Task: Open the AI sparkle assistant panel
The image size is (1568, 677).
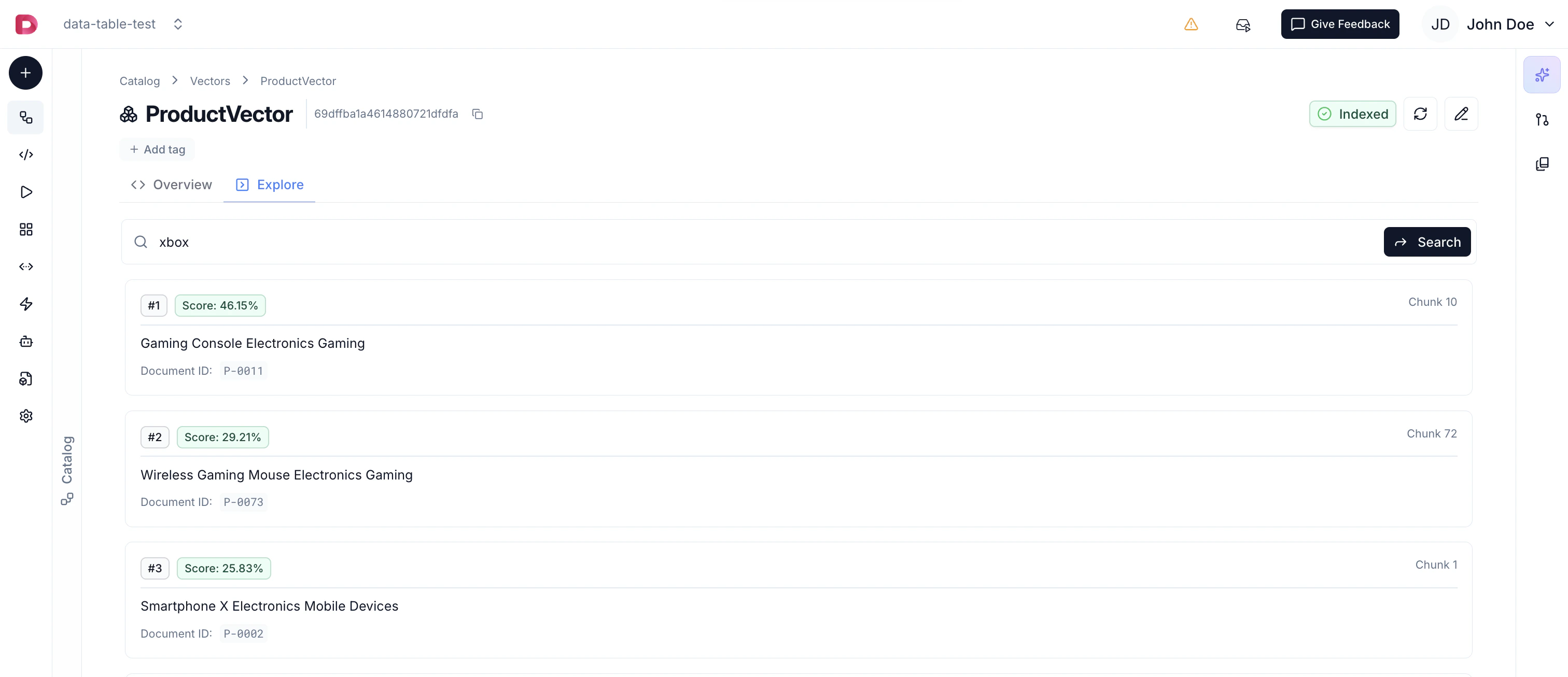Action: point(1542,75)
